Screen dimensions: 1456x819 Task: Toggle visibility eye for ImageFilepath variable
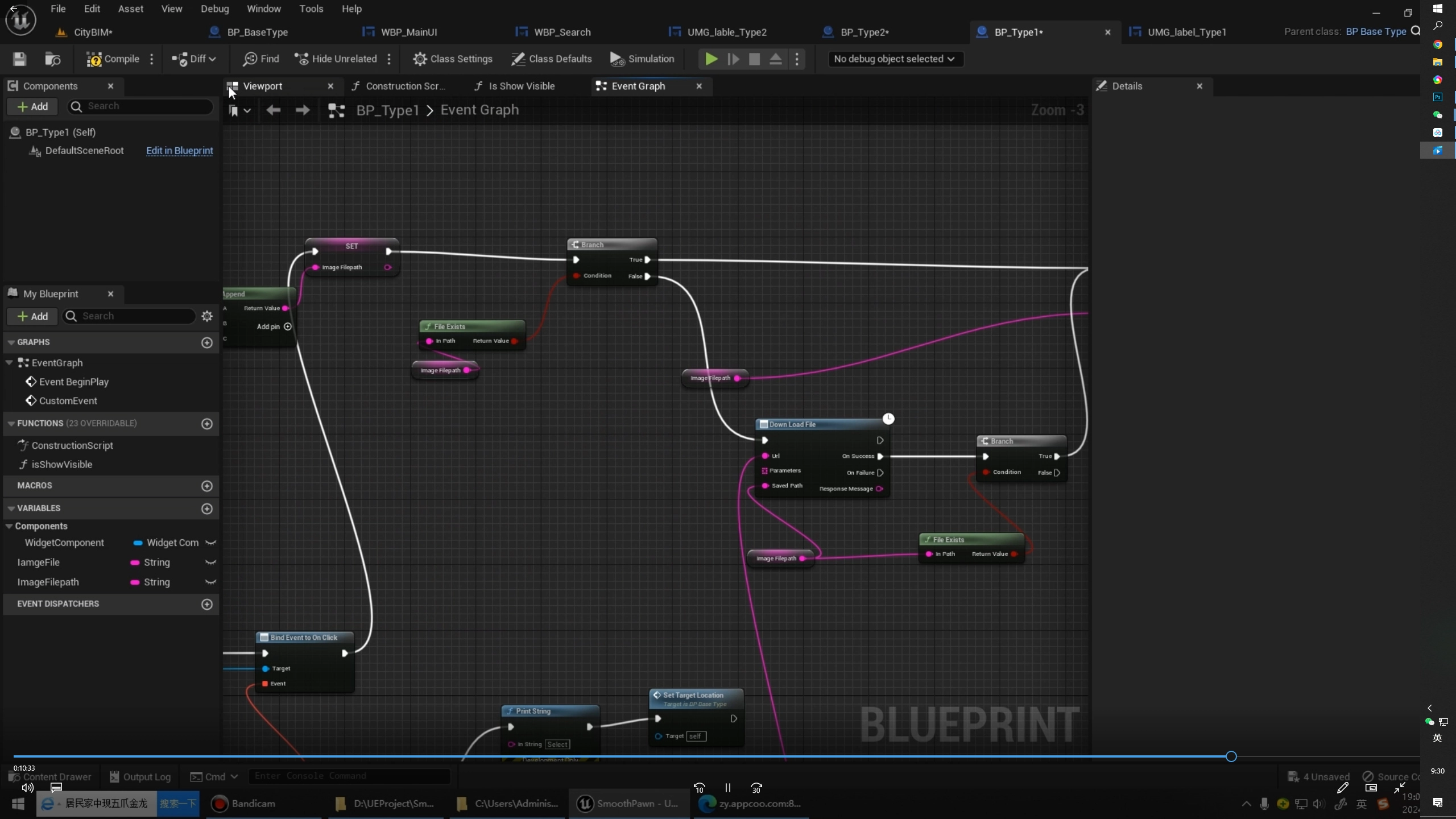(x=210, y=582)
